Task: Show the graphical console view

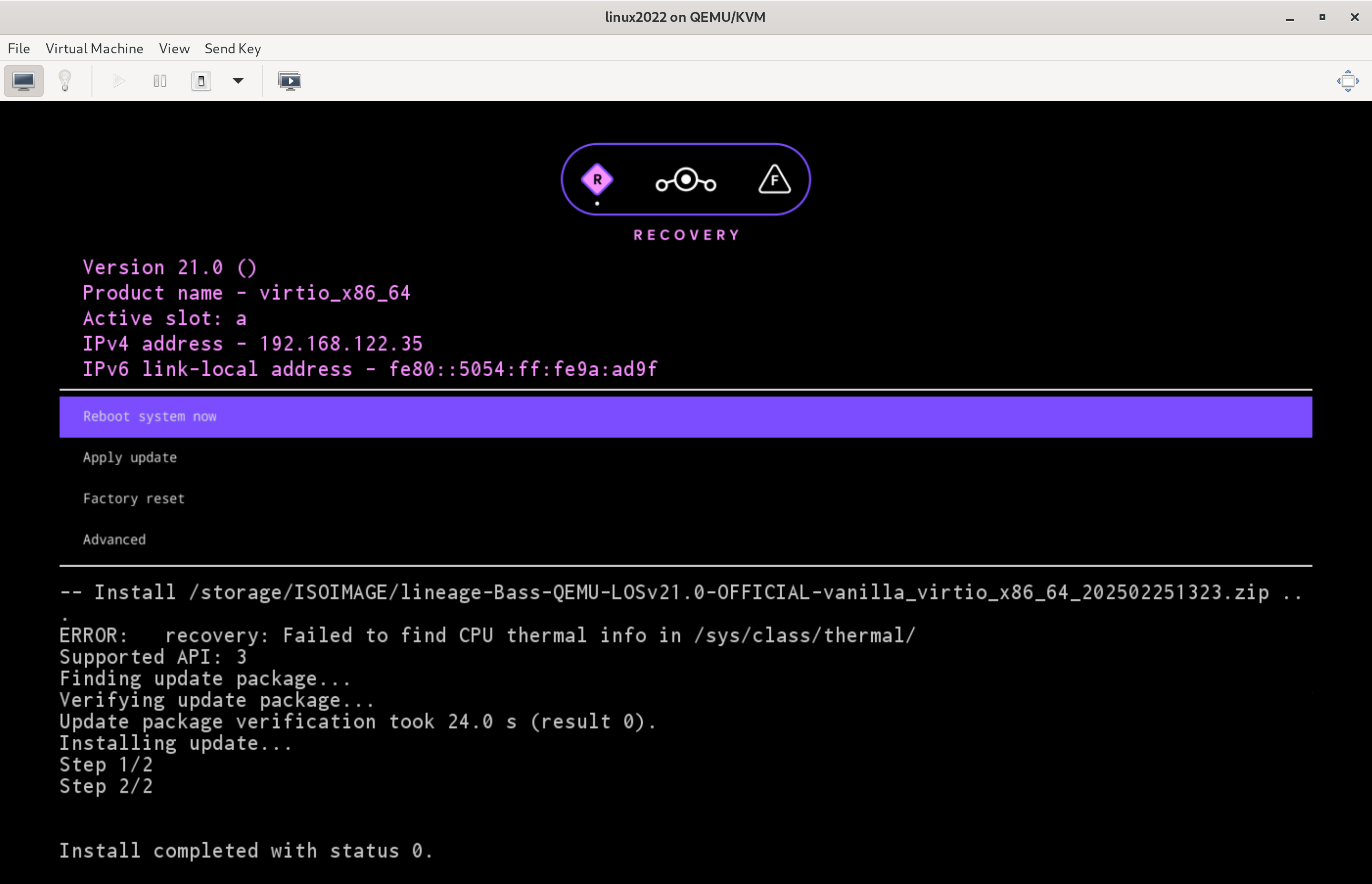Action: pyautogui.click(x=23, y=81)
